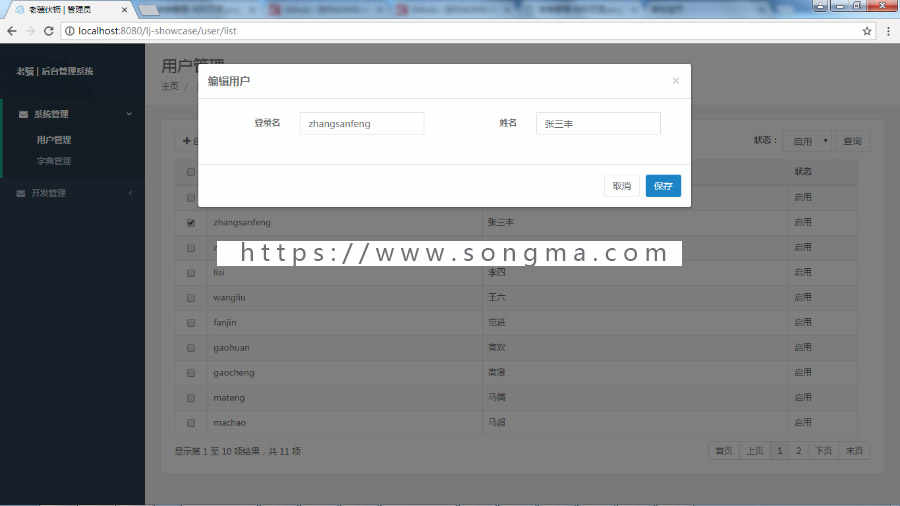Image resolution: width=900 pixels, height=506 pixels.
Task: Click the blue 保存 button
Action: [663, 186]
